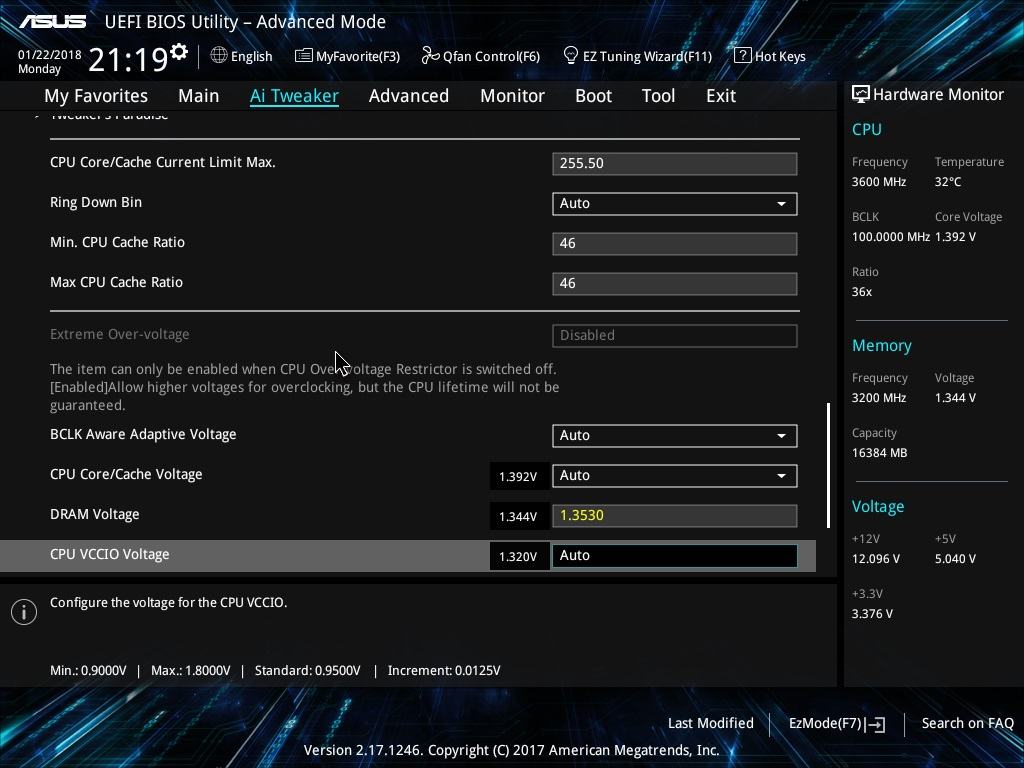Click the 32°C temperature value

[948, 182]
